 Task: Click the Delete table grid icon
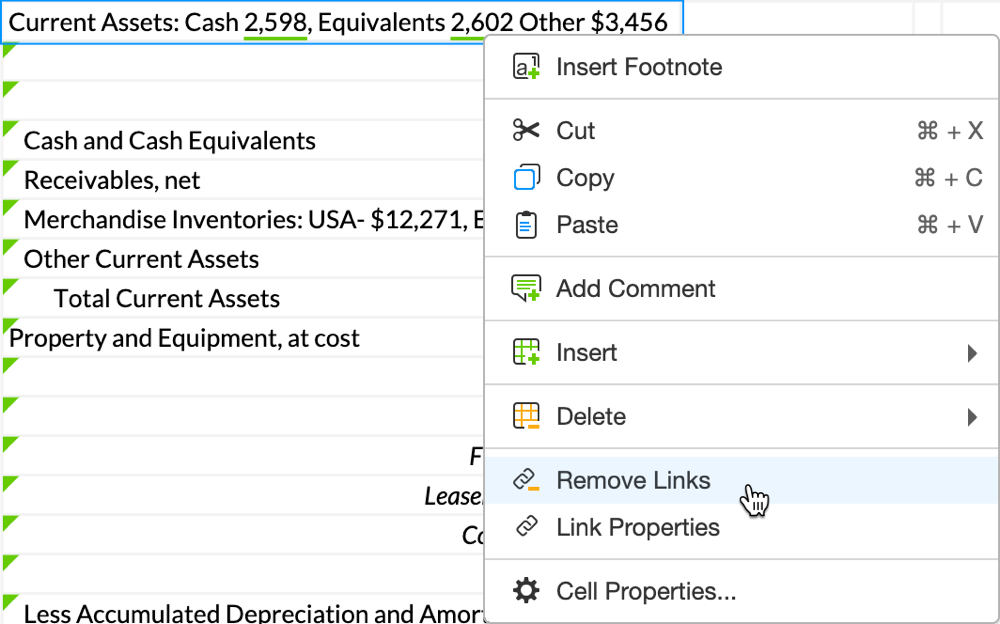tap(526, 417)
